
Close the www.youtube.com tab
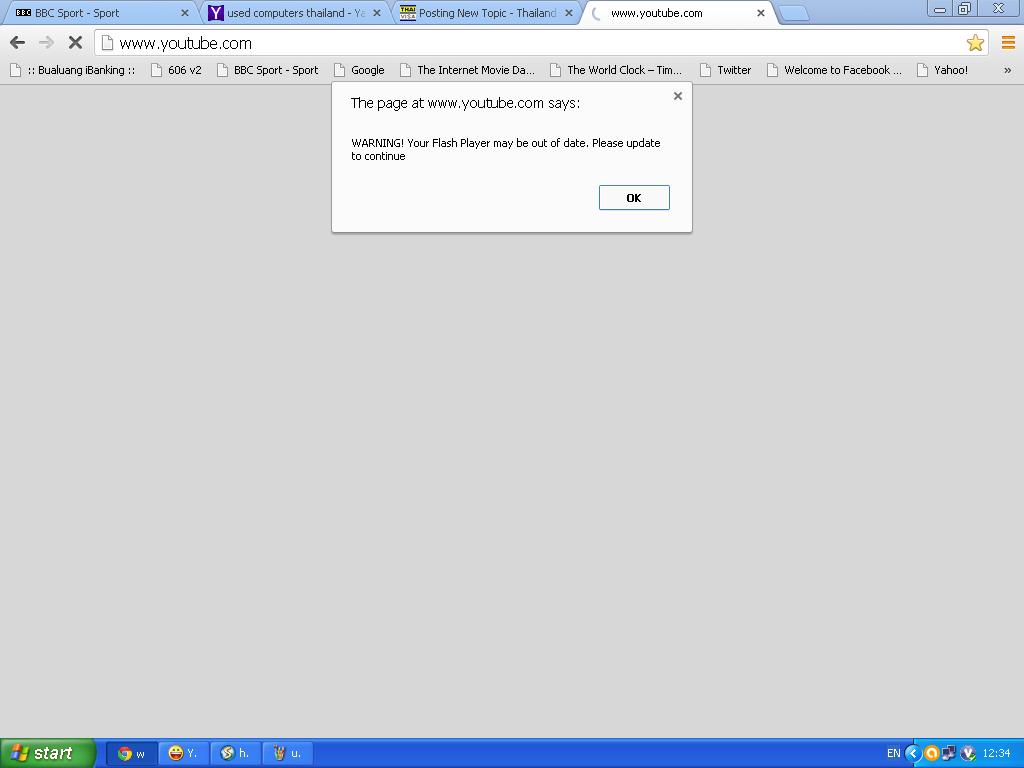[x=761, y=13]
